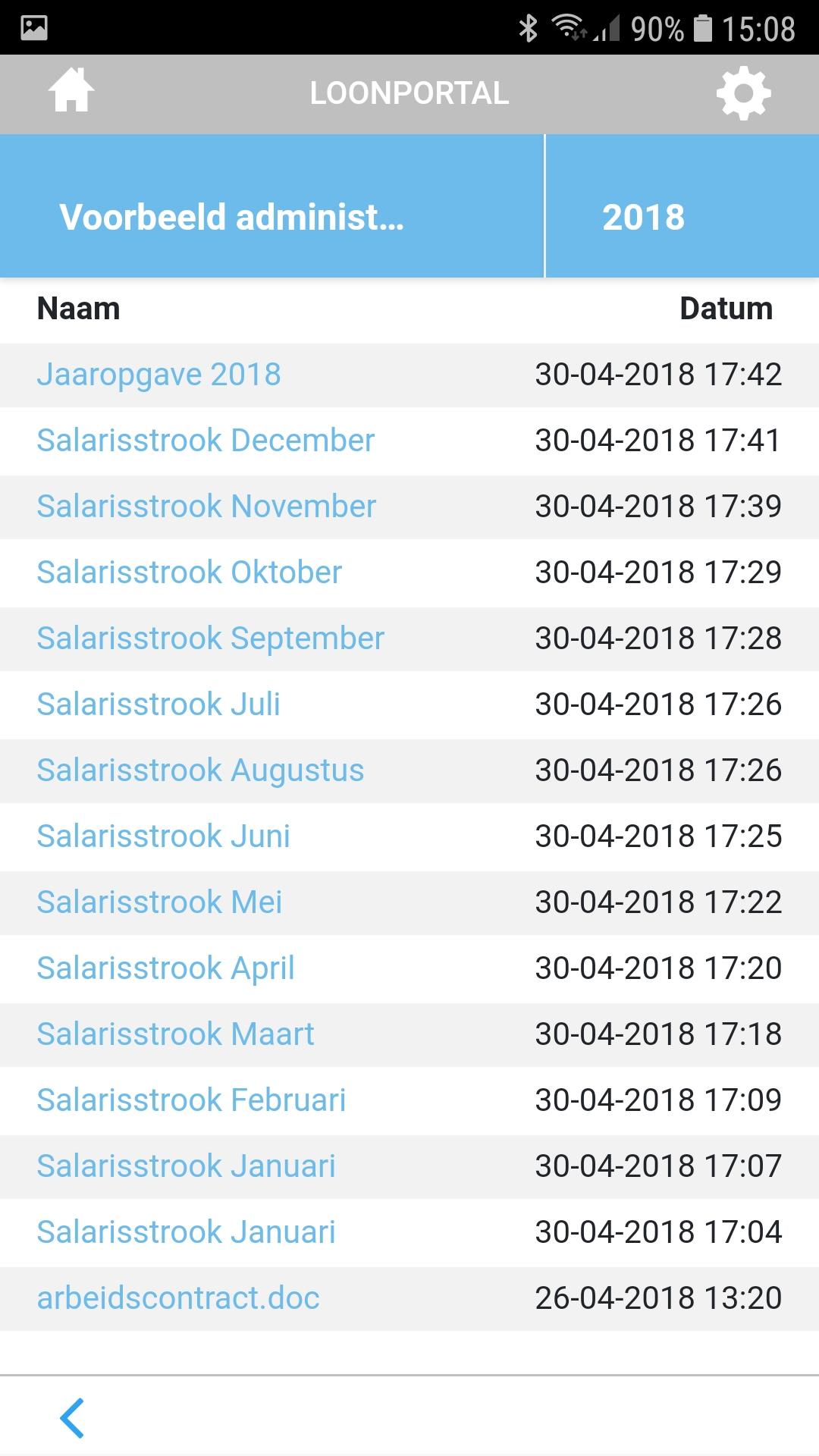Open Salarisstrook December

206,441
